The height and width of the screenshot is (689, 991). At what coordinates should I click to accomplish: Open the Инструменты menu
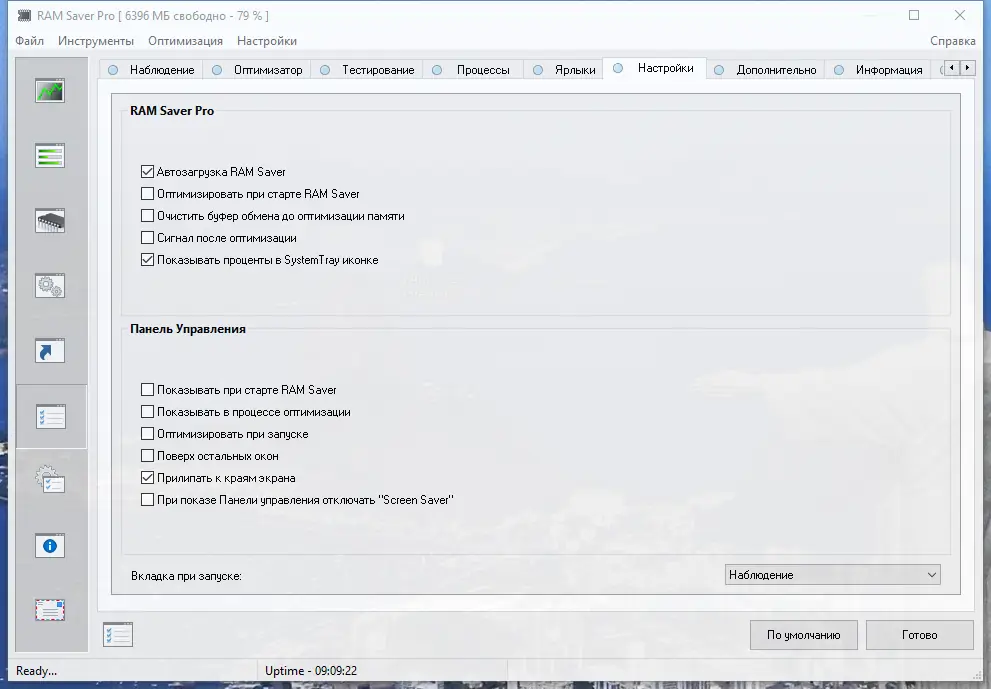click(x=96, y=40)
